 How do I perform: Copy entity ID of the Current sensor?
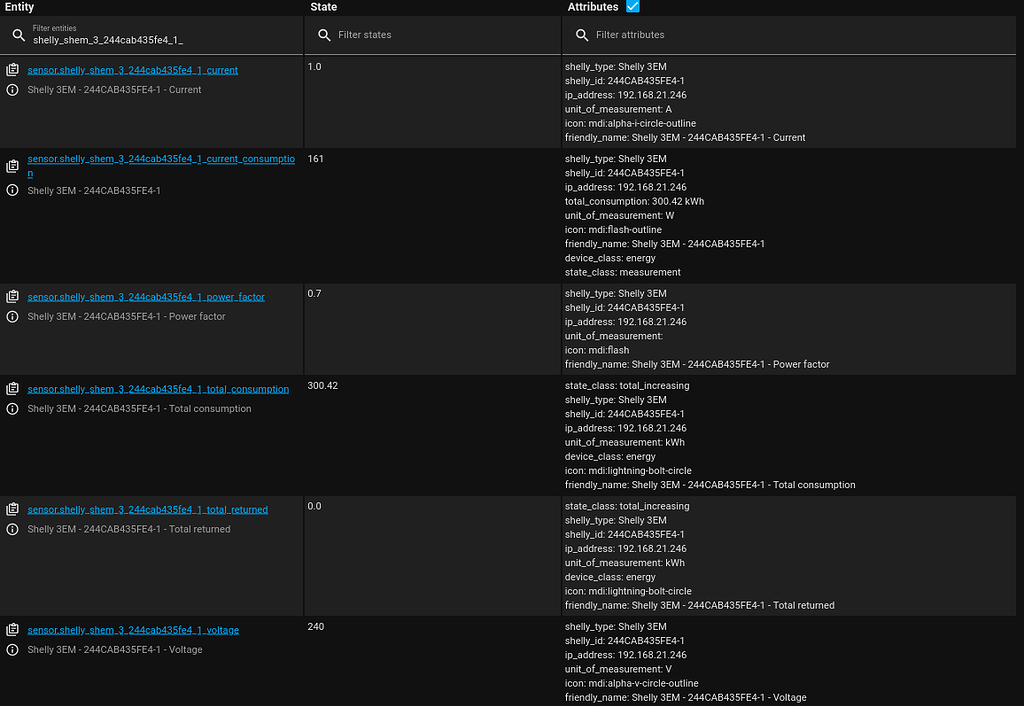(11, 69)
